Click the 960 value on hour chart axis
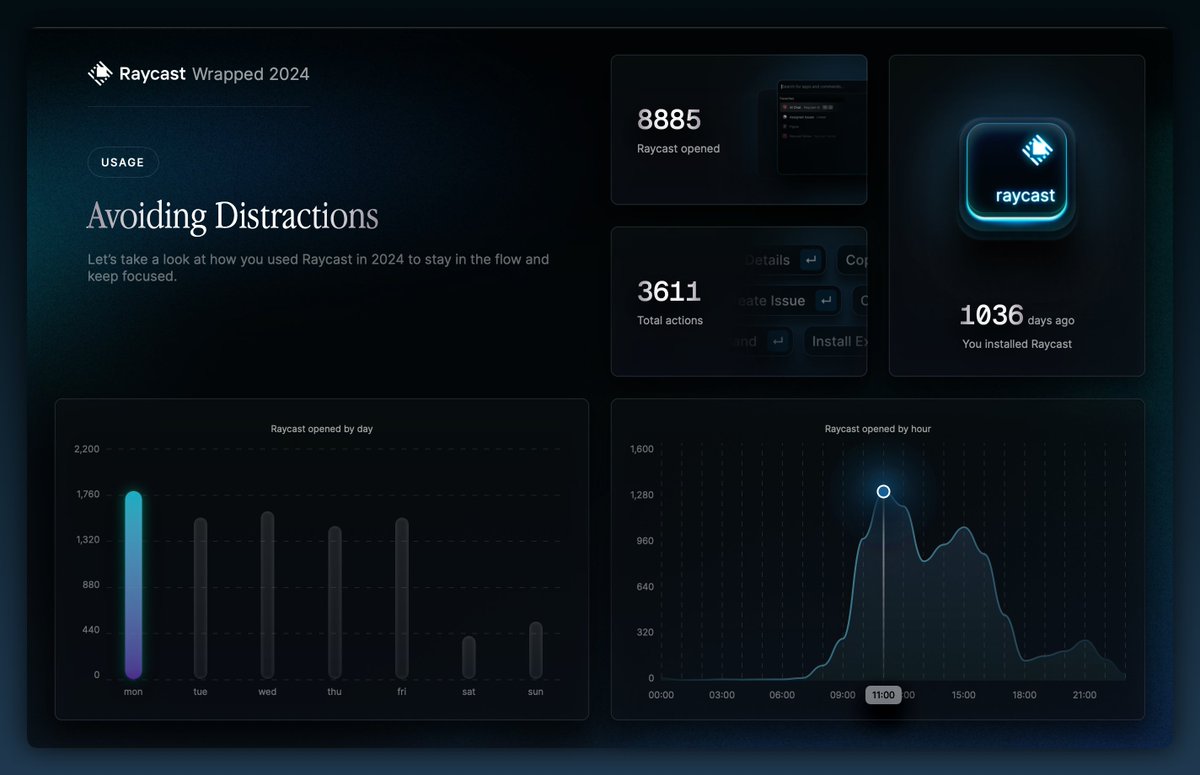The image size is (1200, 775). tap(645, 541)
